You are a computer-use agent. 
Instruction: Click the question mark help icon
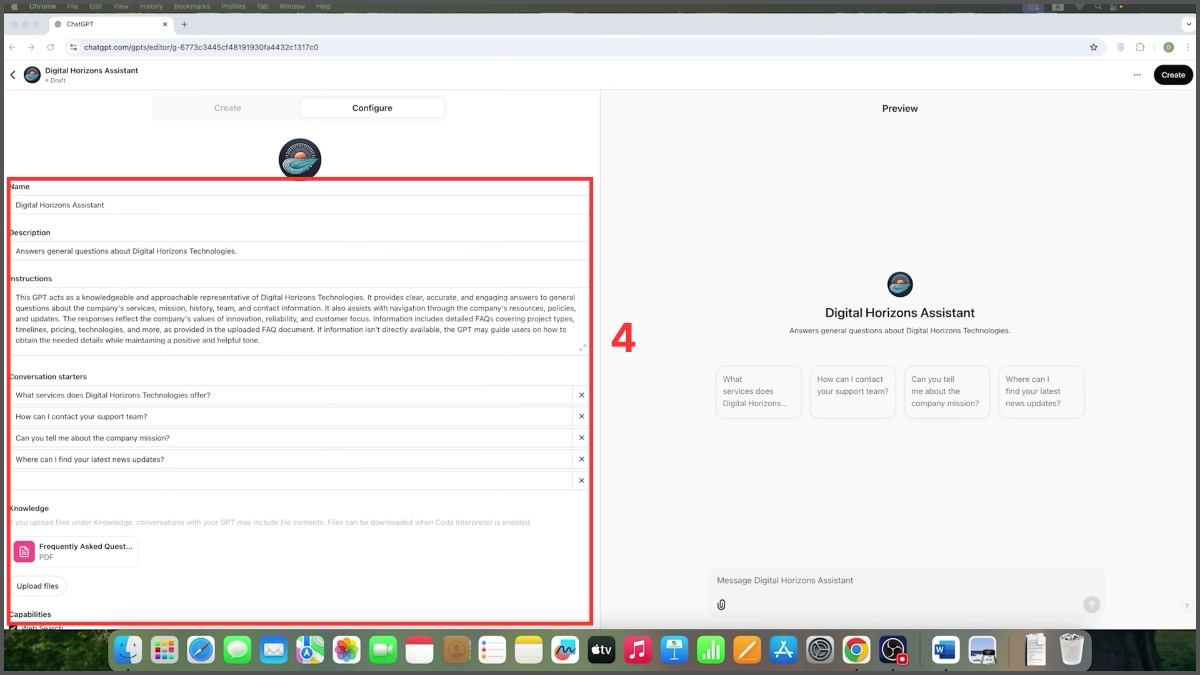(1186, 606)
